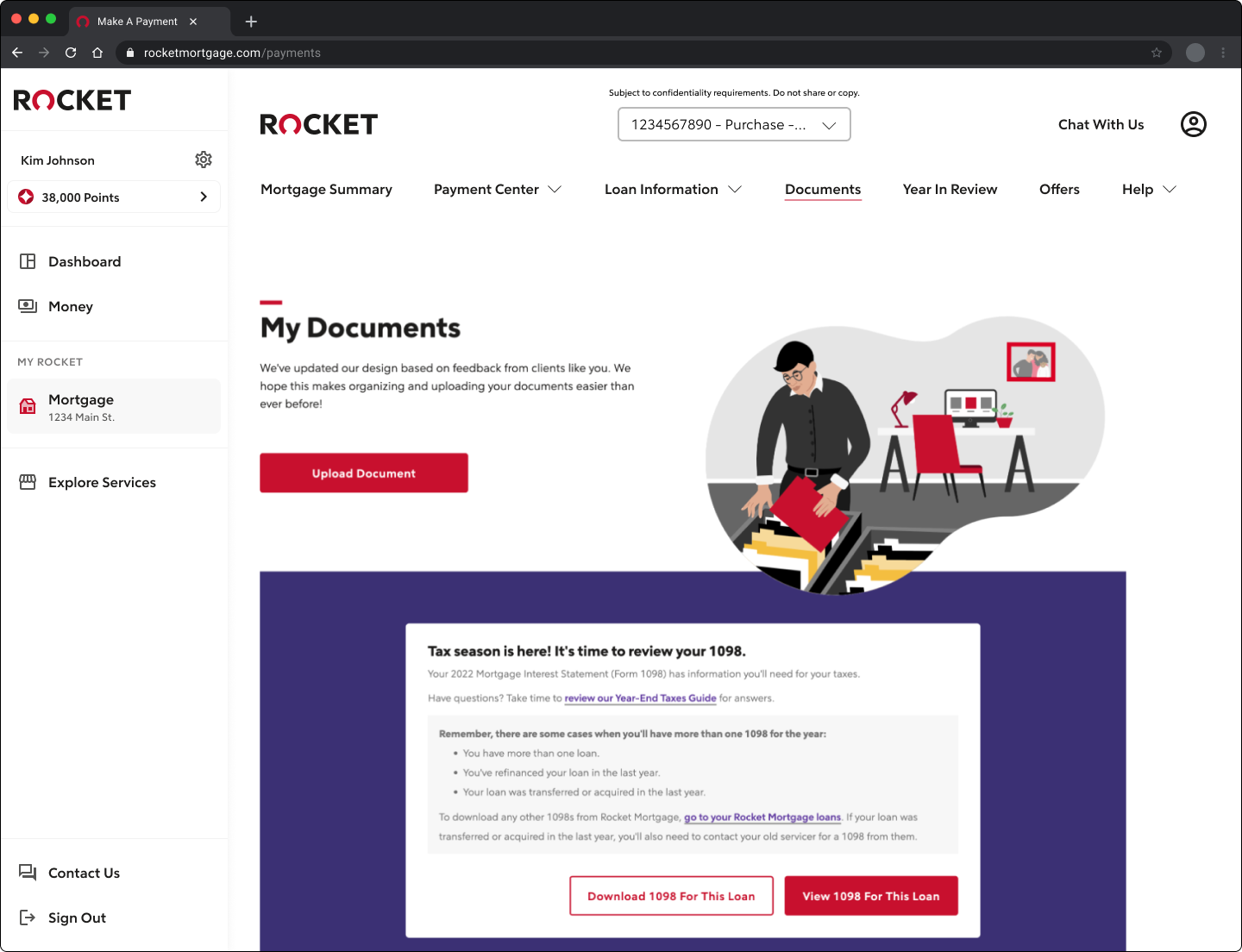Click the Kim Johnson name
This screenshot has height=952, width=1242.
[58, 160]
